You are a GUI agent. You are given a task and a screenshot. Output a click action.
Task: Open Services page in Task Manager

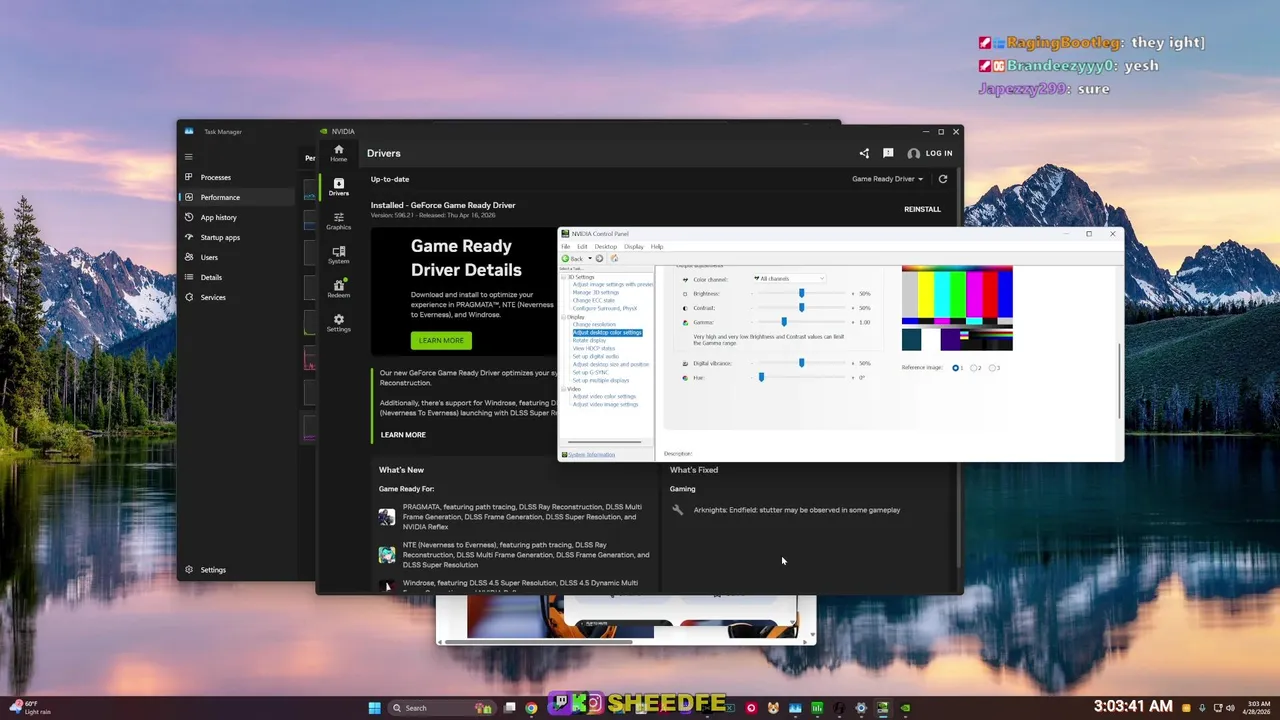pos(238,297)
